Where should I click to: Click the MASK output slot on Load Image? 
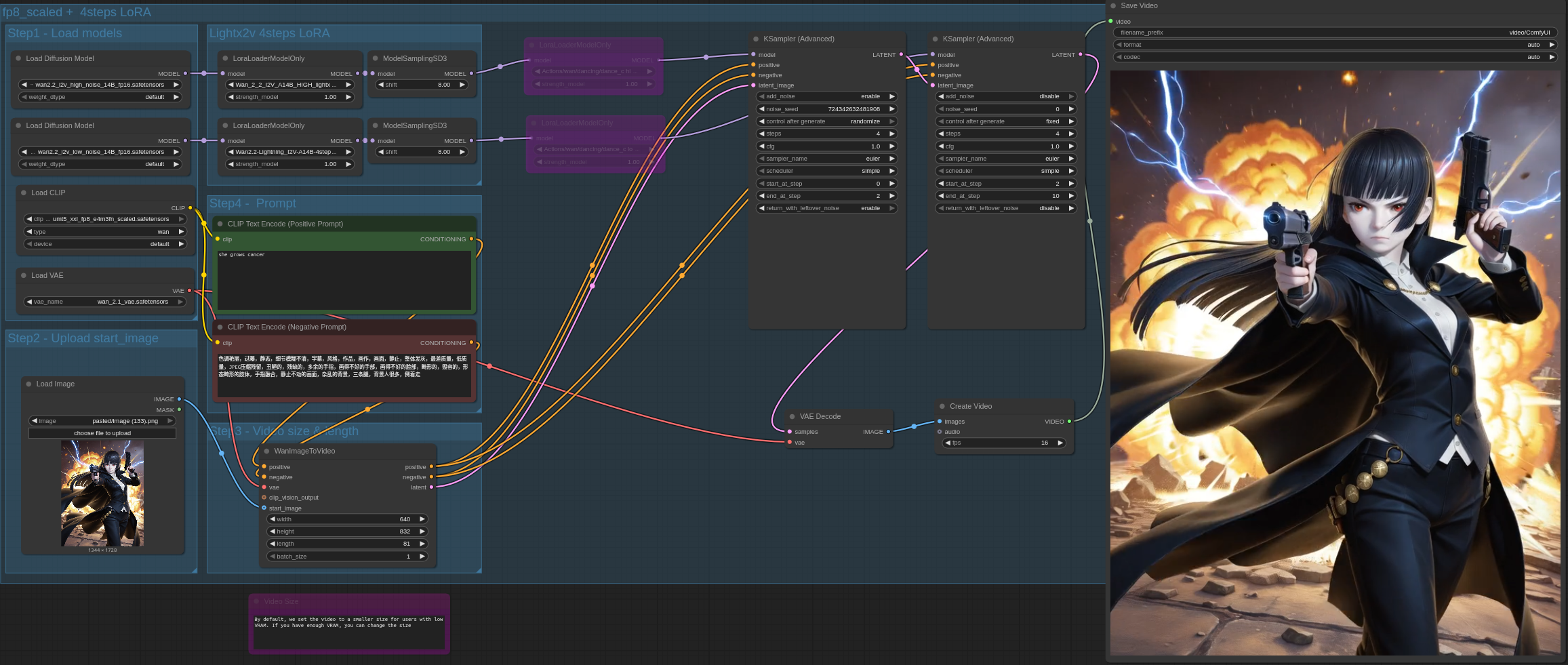point(179,409)
